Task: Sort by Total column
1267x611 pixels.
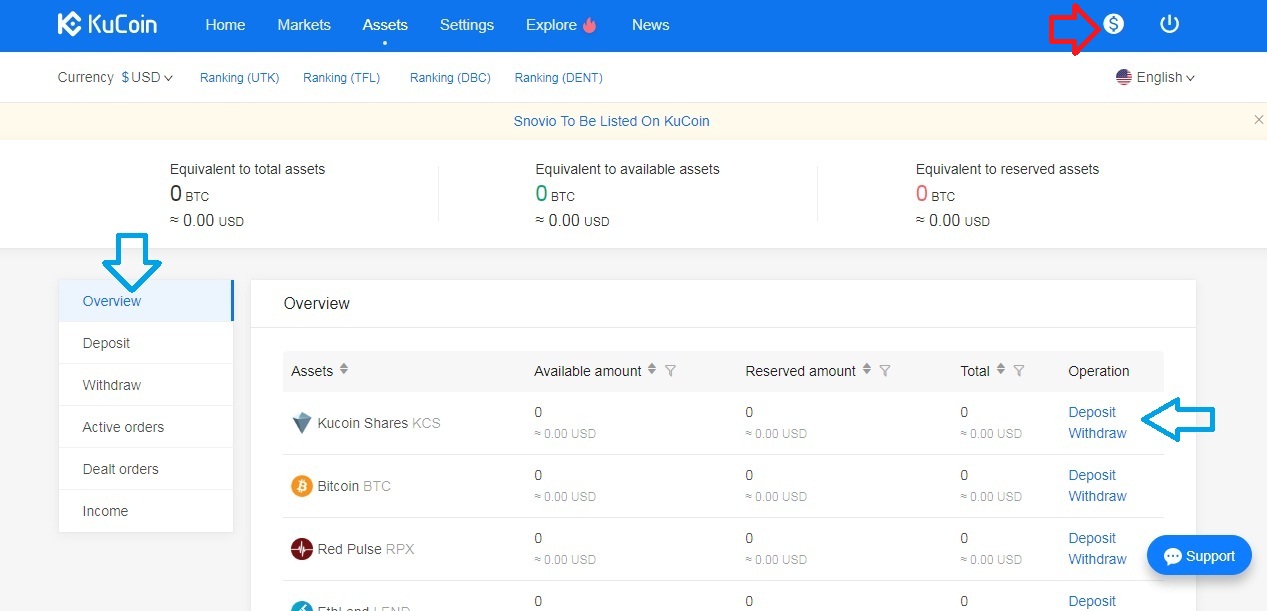Action: coord(1001,370)
